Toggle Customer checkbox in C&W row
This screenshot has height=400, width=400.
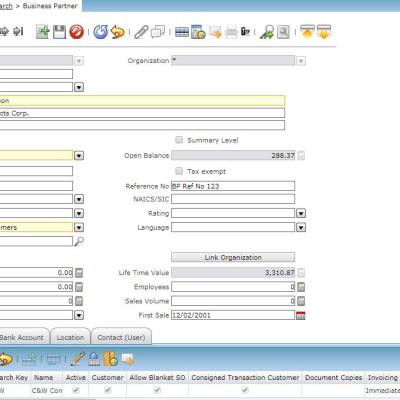coord(108,390)
